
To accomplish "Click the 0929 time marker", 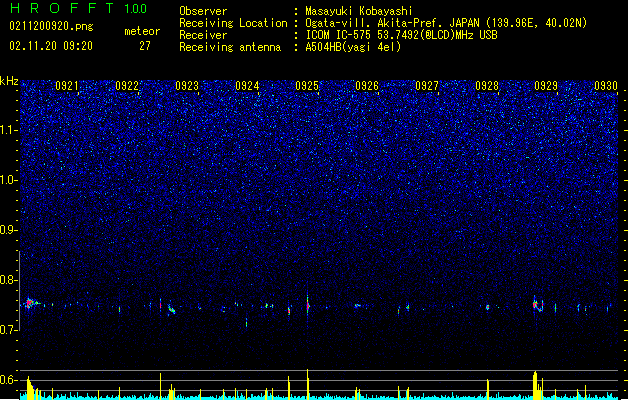I will [x=546, y=86].
